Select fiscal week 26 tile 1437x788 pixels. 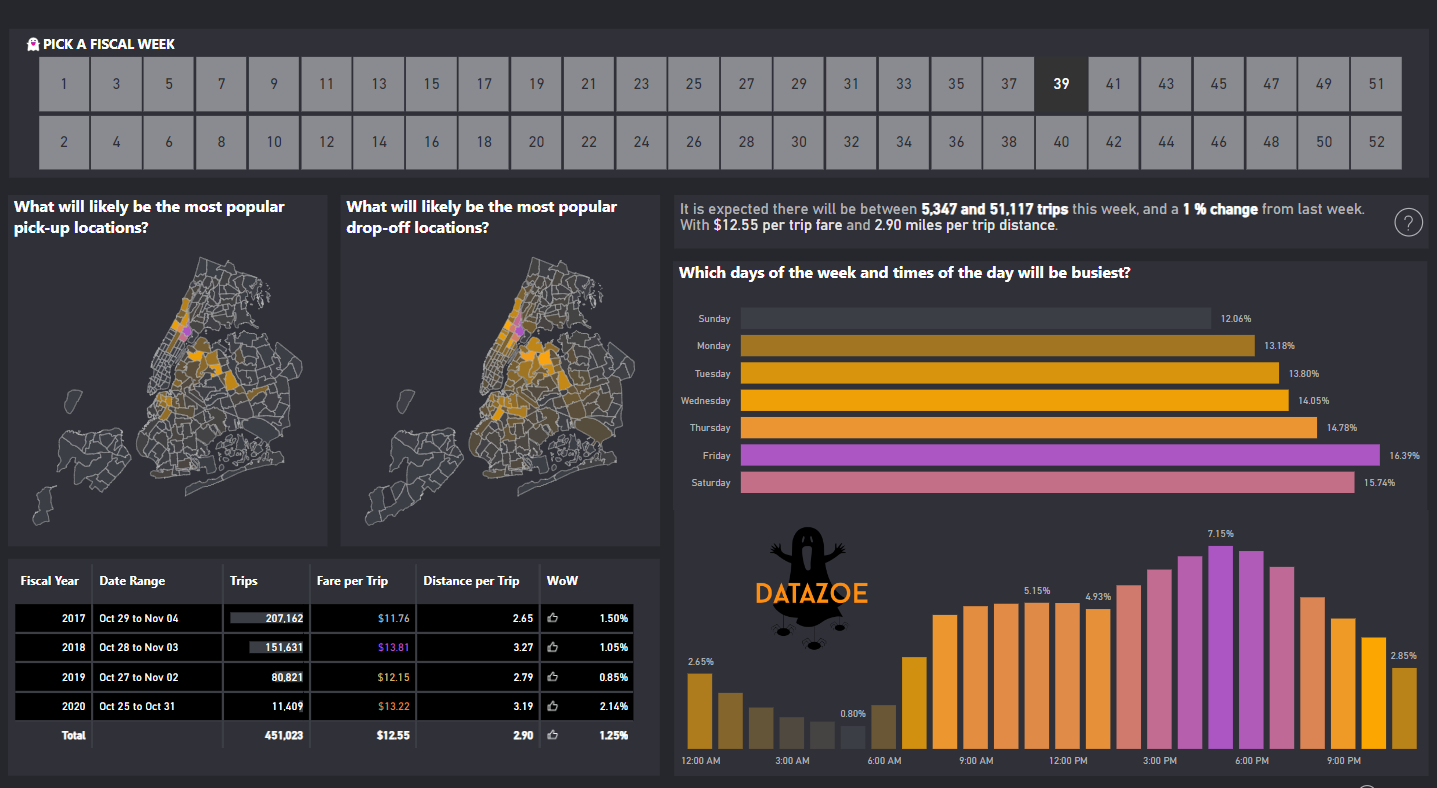coord(693,142)
